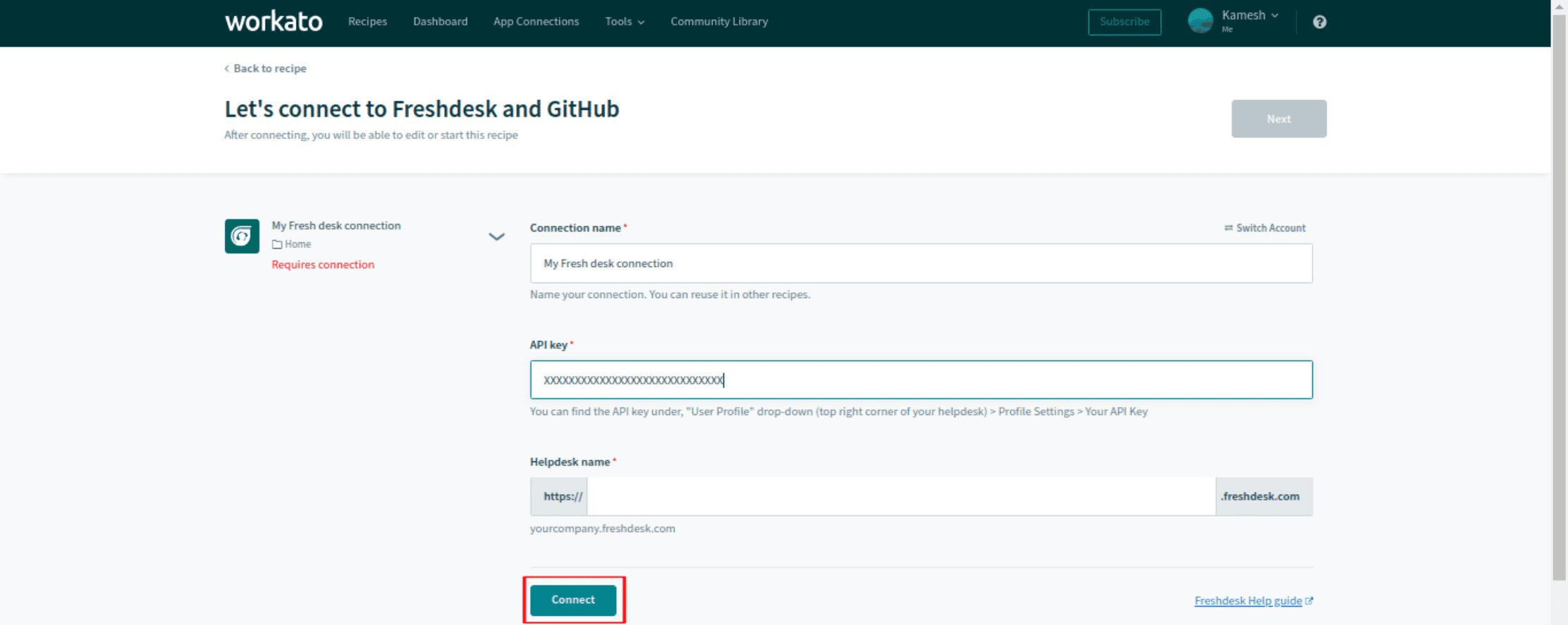Collapse the Freshdesk connection chevron
This screenshot has width=1568, height=625.
[x=496, y=237]
